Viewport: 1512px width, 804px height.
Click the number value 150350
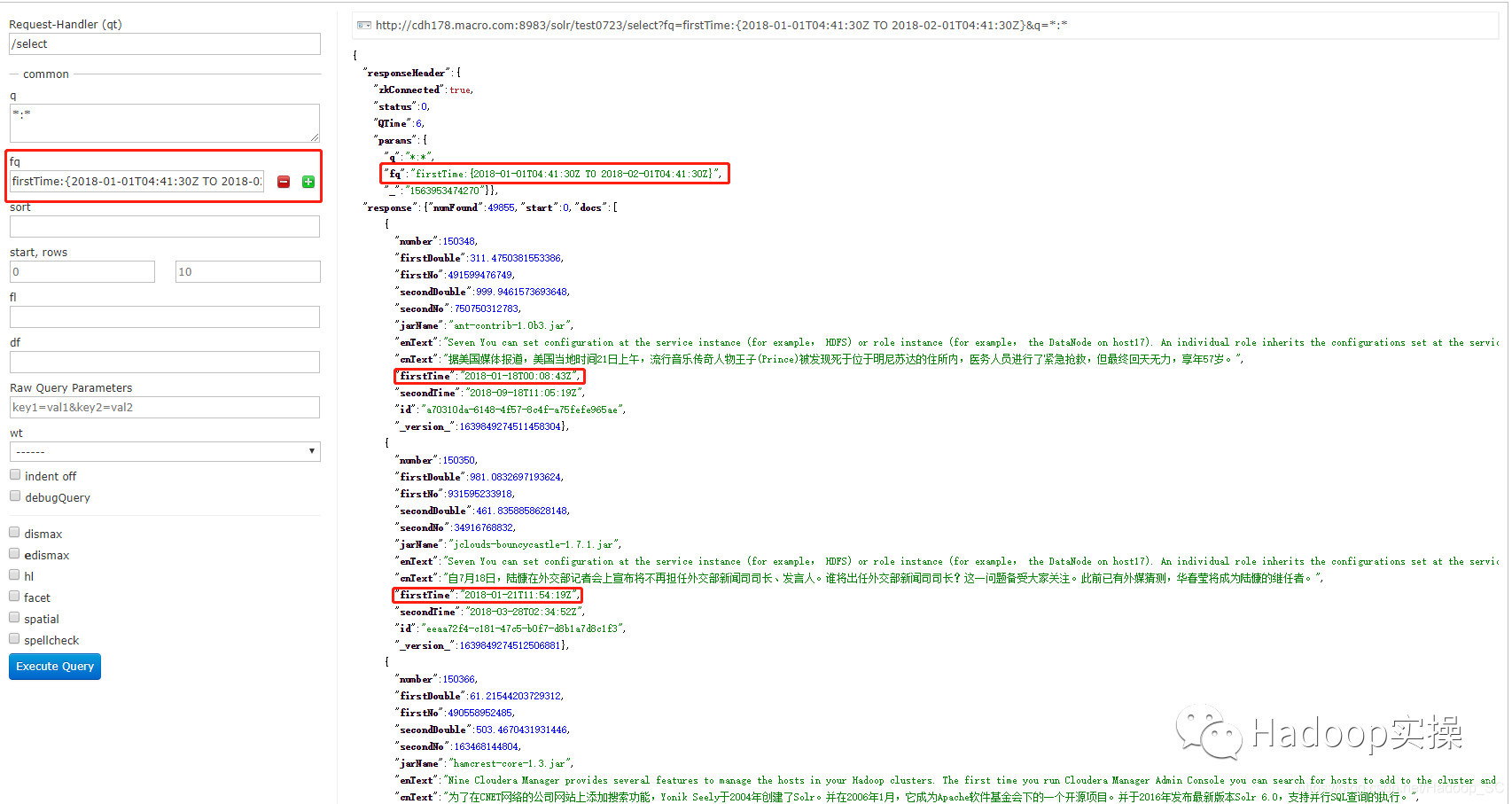pos(459,460)
